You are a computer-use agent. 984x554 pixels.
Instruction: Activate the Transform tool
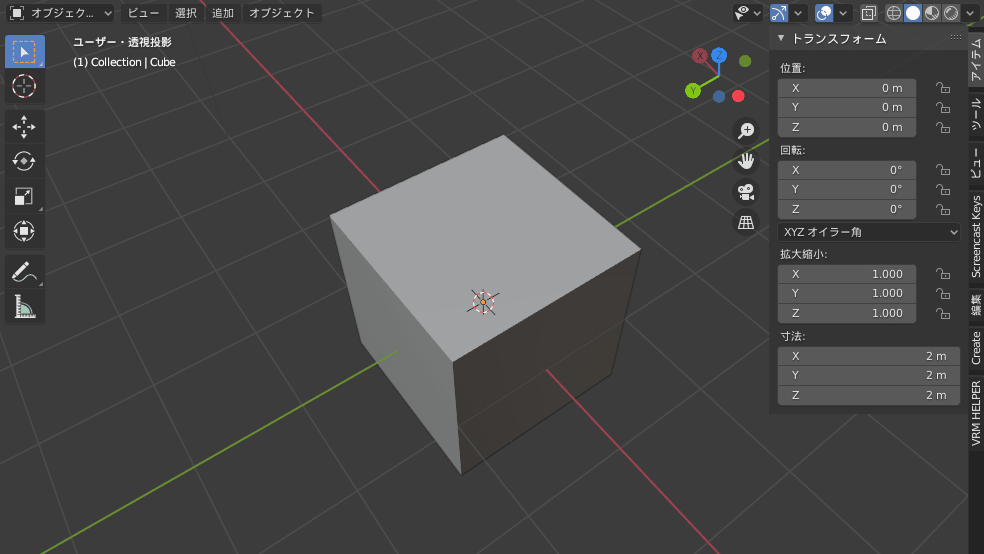pos(24,231)
